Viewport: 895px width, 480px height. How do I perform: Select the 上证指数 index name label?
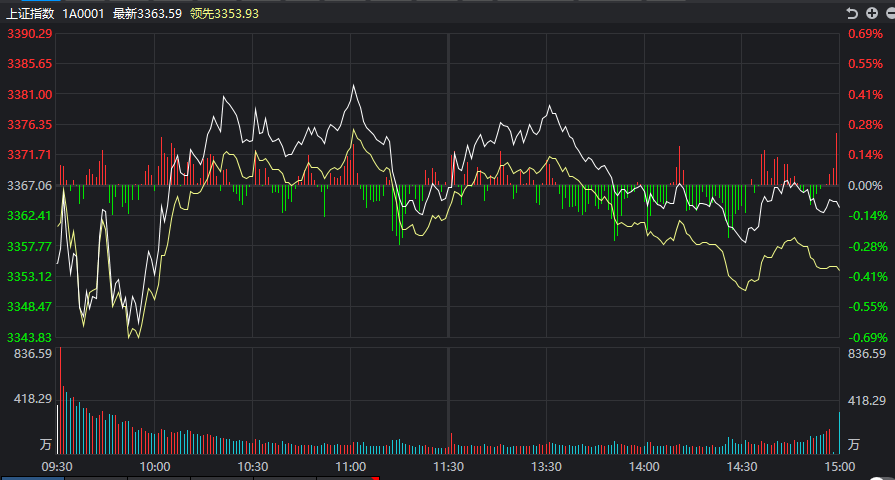click(30, 13)
